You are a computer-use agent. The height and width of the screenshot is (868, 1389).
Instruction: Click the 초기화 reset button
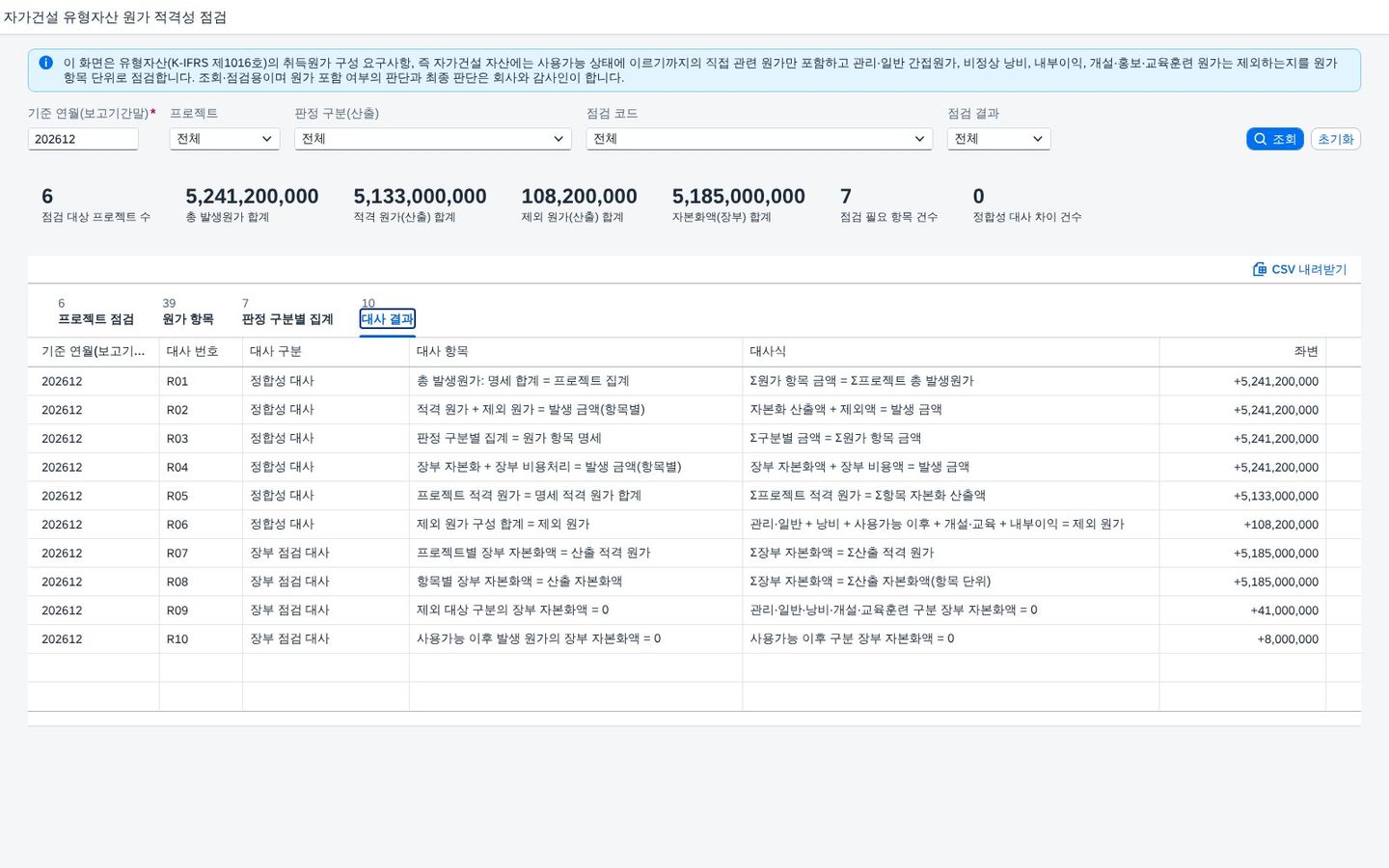(x=1336, y=139)
